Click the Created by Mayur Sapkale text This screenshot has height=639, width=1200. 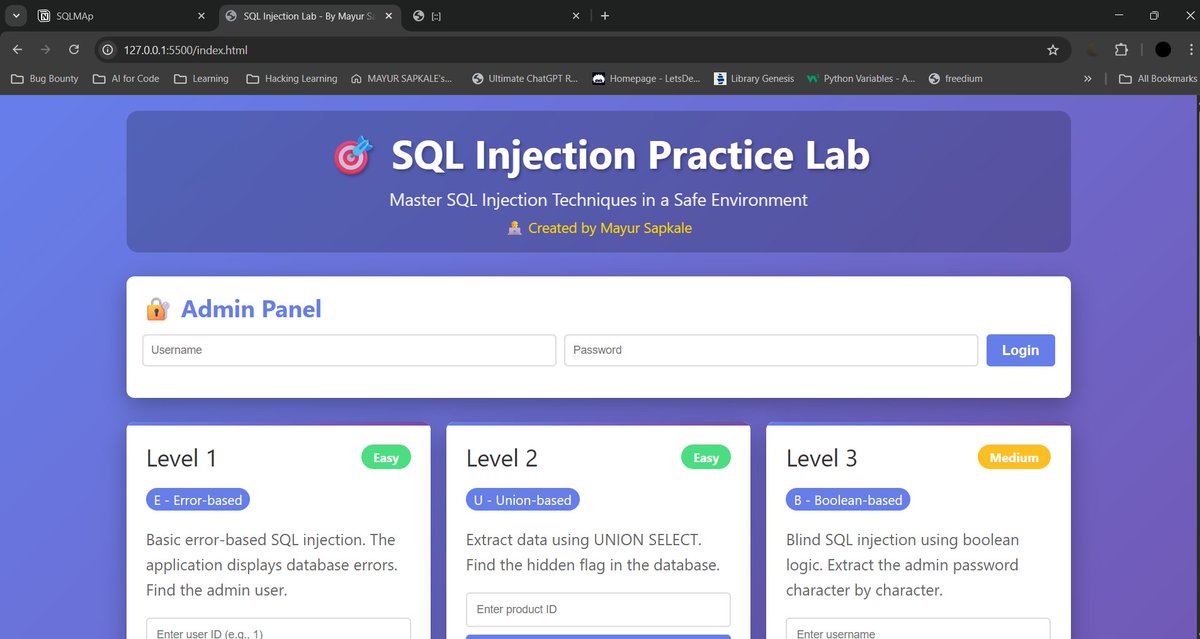(610, 228)
